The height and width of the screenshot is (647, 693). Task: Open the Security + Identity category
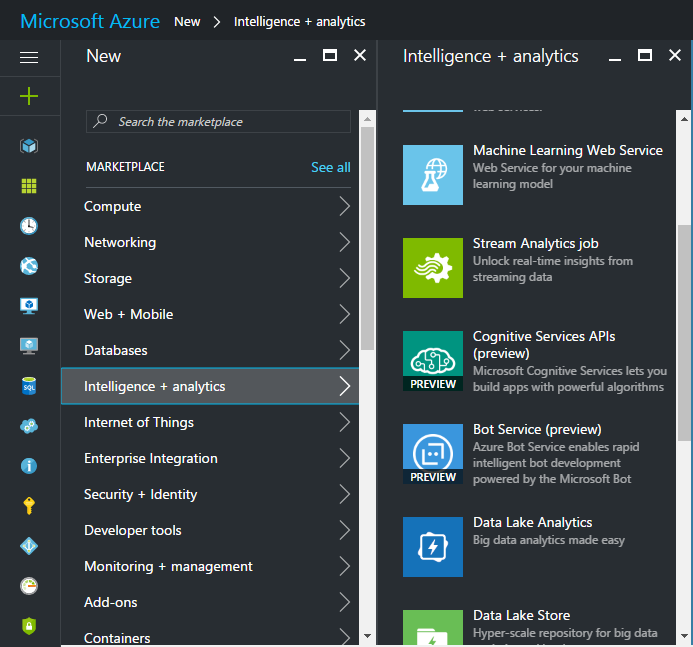(x=141, y=494)
